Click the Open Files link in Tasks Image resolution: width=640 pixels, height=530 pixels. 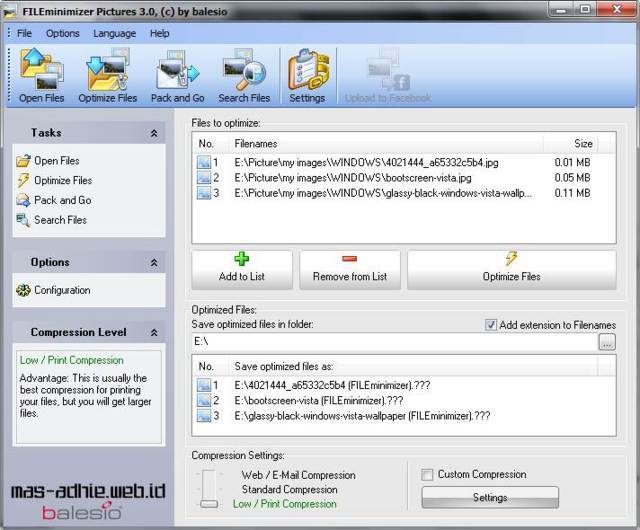[57, 160]
